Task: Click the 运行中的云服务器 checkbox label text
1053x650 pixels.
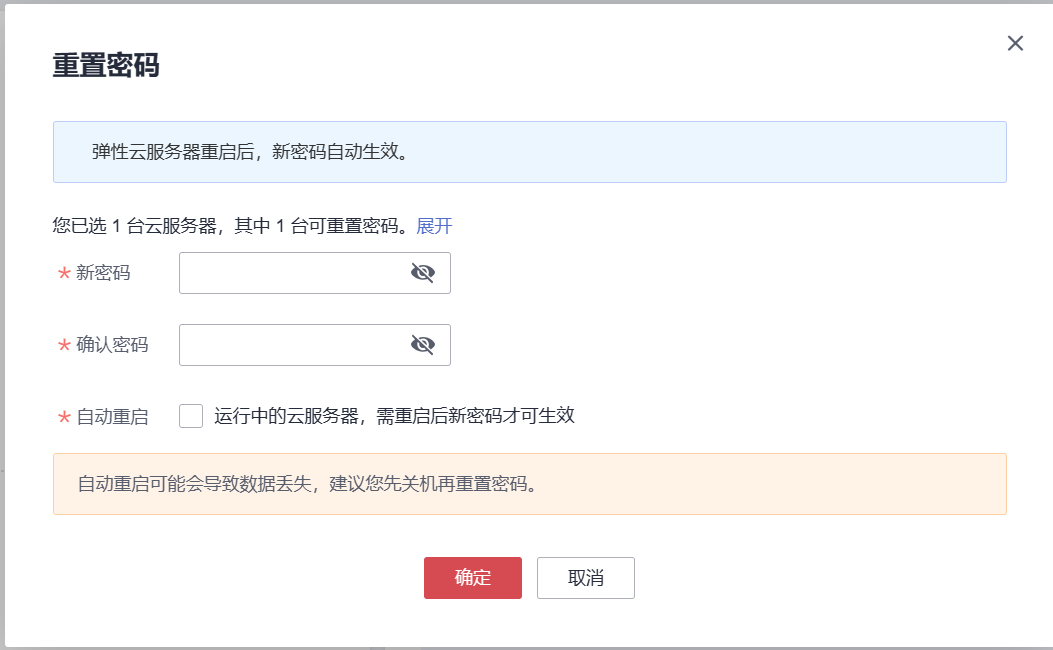Action: [394, 416]
